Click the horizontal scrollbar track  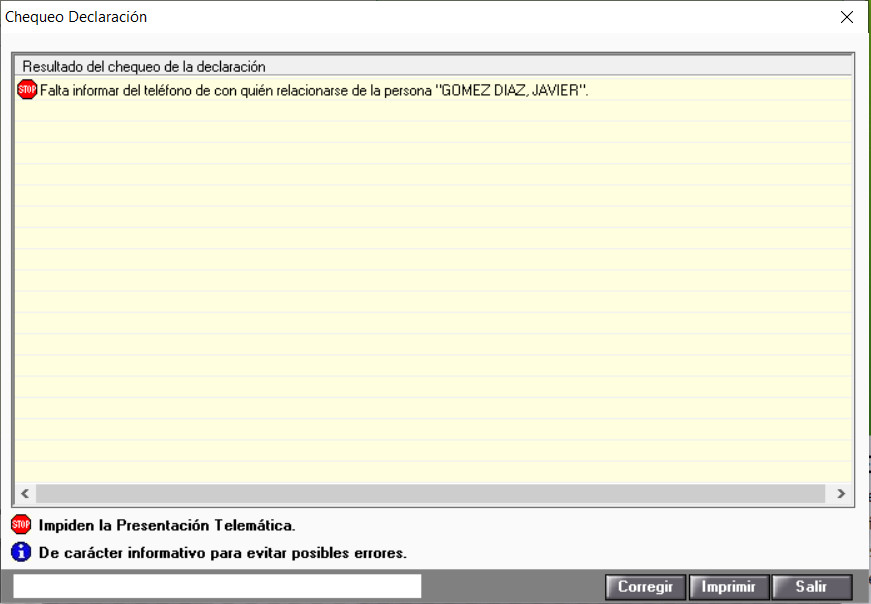coord(431,493)
